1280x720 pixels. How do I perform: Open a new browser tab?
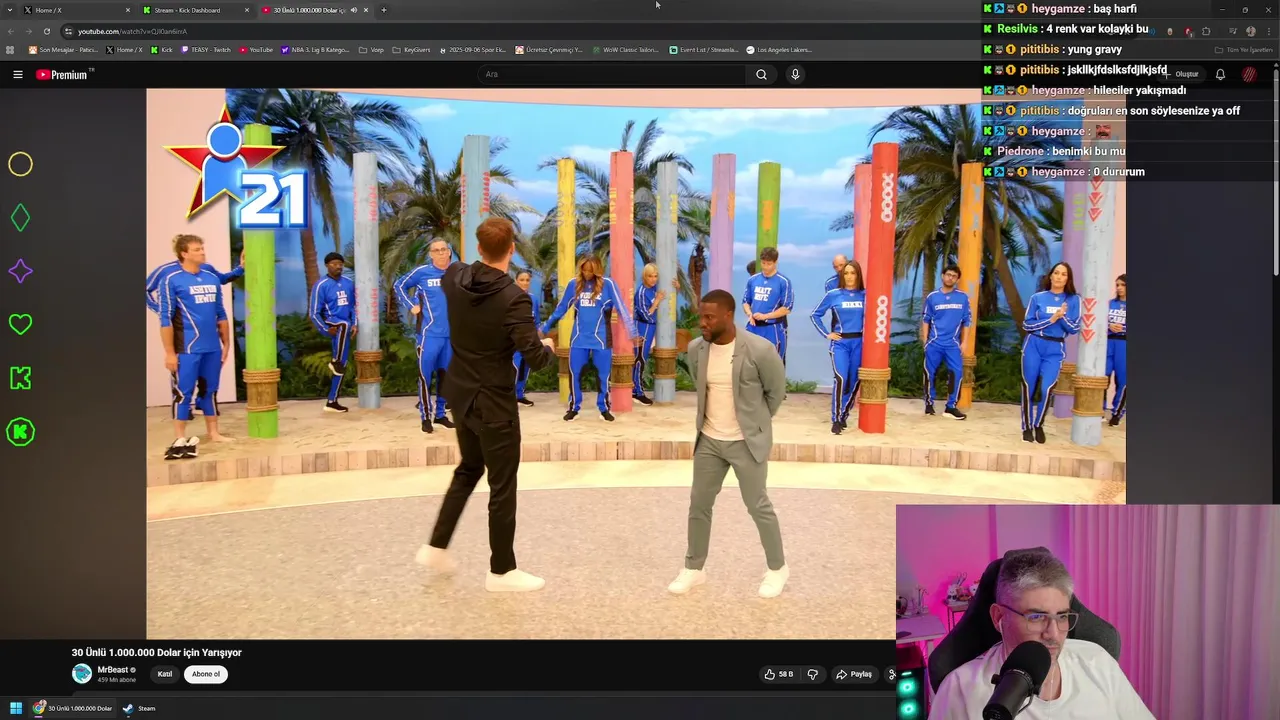(x=384, y=10)
